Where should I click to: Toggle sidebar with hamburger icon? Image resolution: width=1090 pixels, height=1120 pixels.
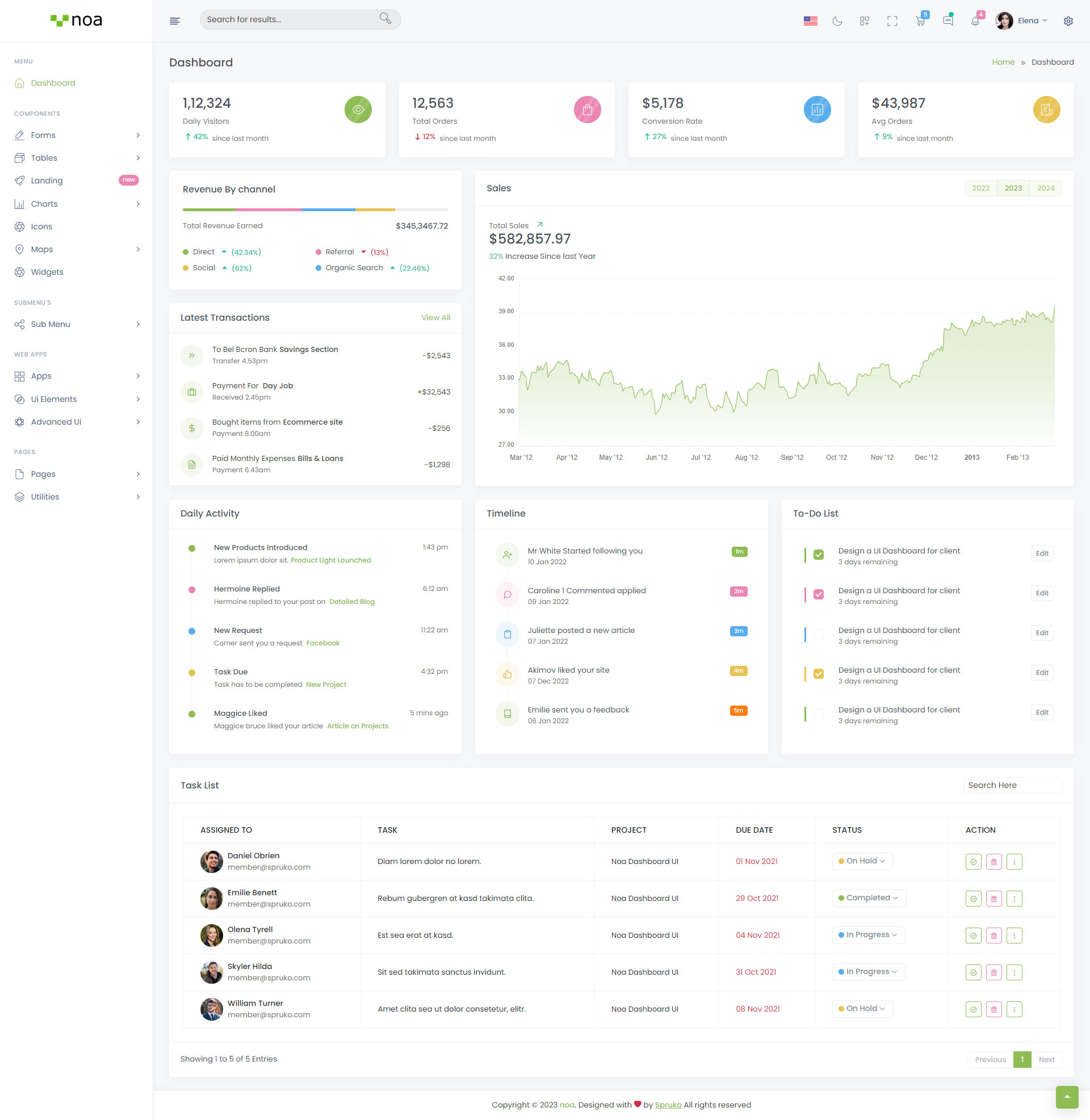point(175,21)
